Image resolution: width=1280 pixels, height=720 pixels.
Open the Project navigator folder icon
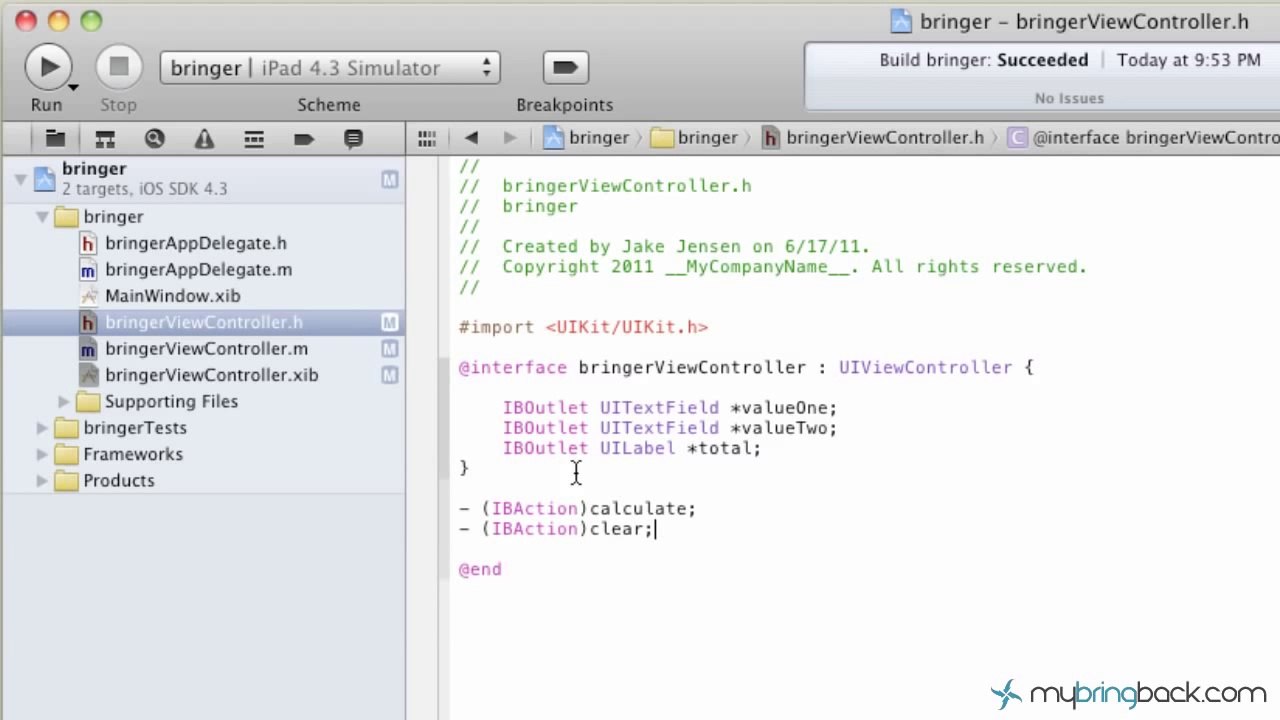point(55,139)
